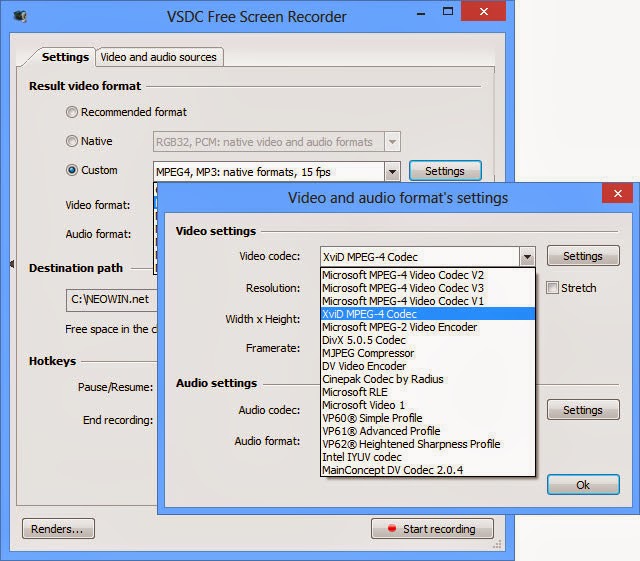Choose VP62 Heightened Sharpness Profile
The image size is (640, 561).
(428, 444)
